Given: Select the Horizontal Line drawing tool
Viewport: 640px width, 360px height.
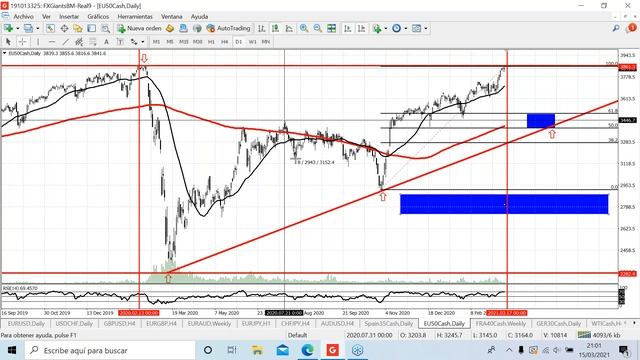Looking at the screenshot, I should pyautogui.click(x=52, y=42).
